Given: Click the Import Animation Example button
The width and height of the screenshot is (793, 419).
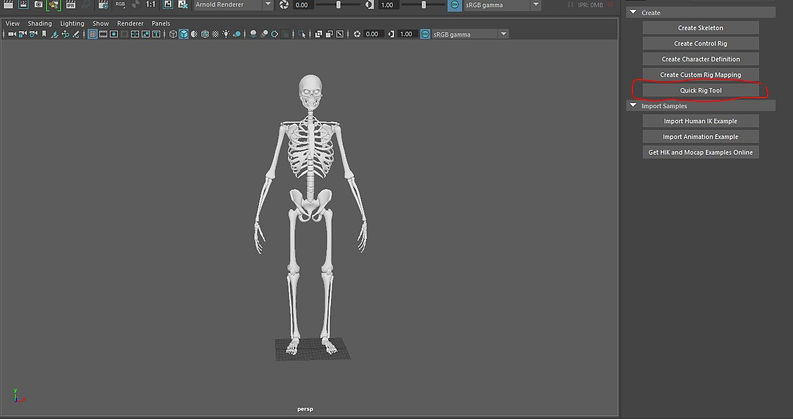Looking at the screenshot, I should [x=700, y=137].
